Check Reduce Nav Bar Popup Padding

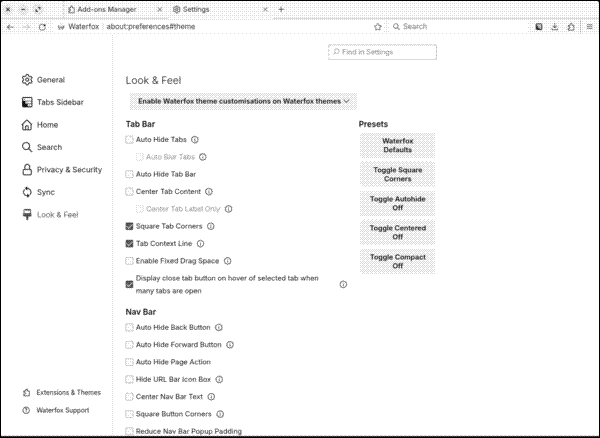[x=129, y=431]
